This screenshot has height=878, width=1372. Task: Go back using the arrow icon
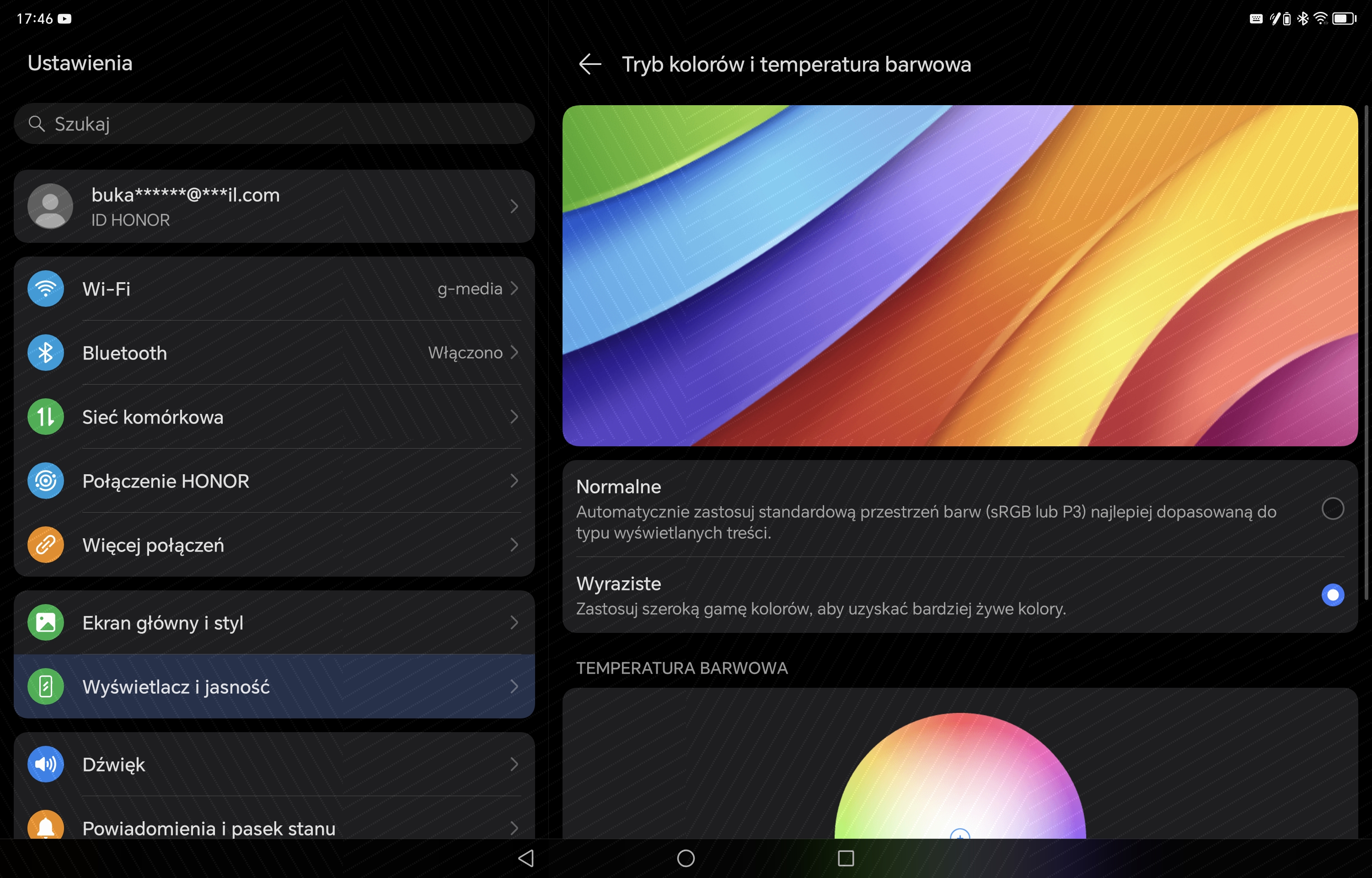tap(590, 64)
